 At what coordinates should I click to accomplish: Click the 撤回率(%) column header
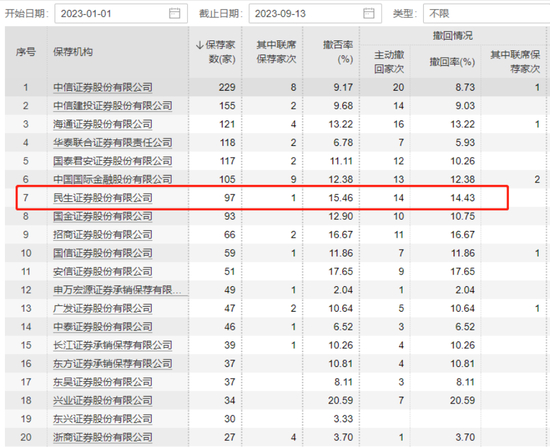[452, 62]
